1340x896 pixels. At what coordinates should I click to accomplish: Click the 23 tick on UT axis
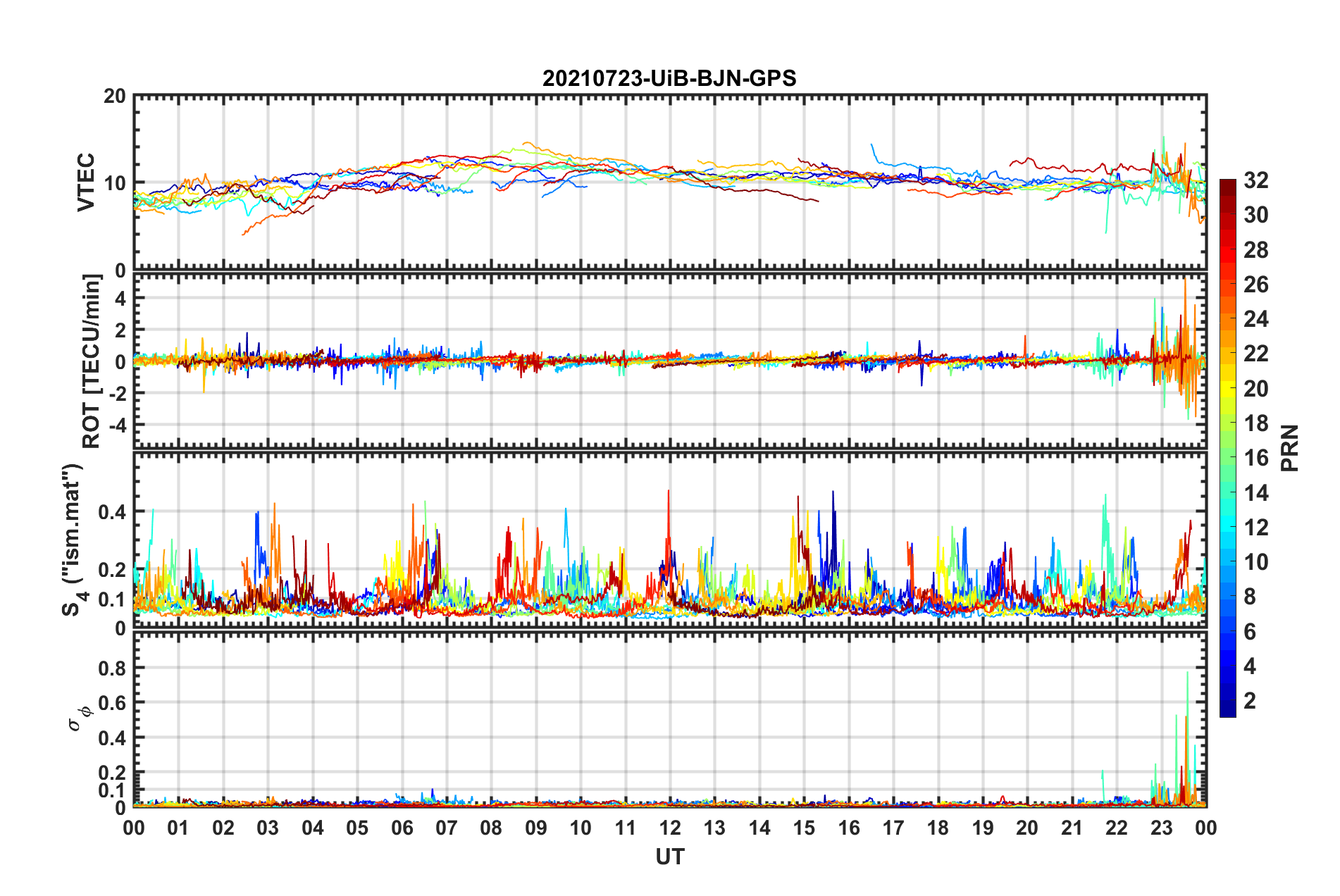coord(1161,828)
